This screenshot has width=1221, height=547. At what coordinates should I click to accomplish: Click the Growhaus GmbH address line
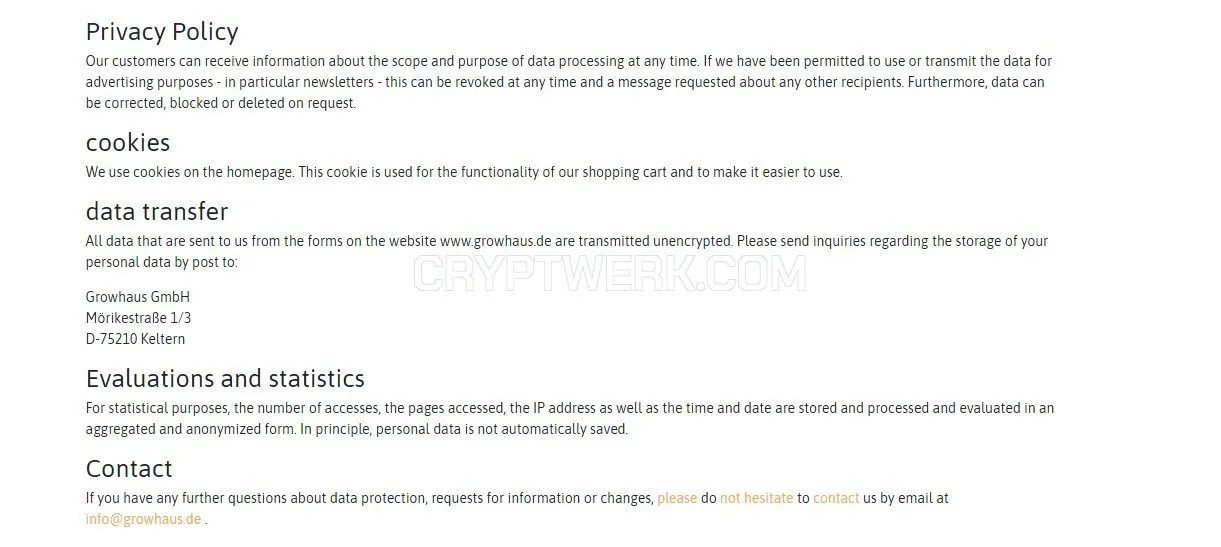[x=138, y=297]
